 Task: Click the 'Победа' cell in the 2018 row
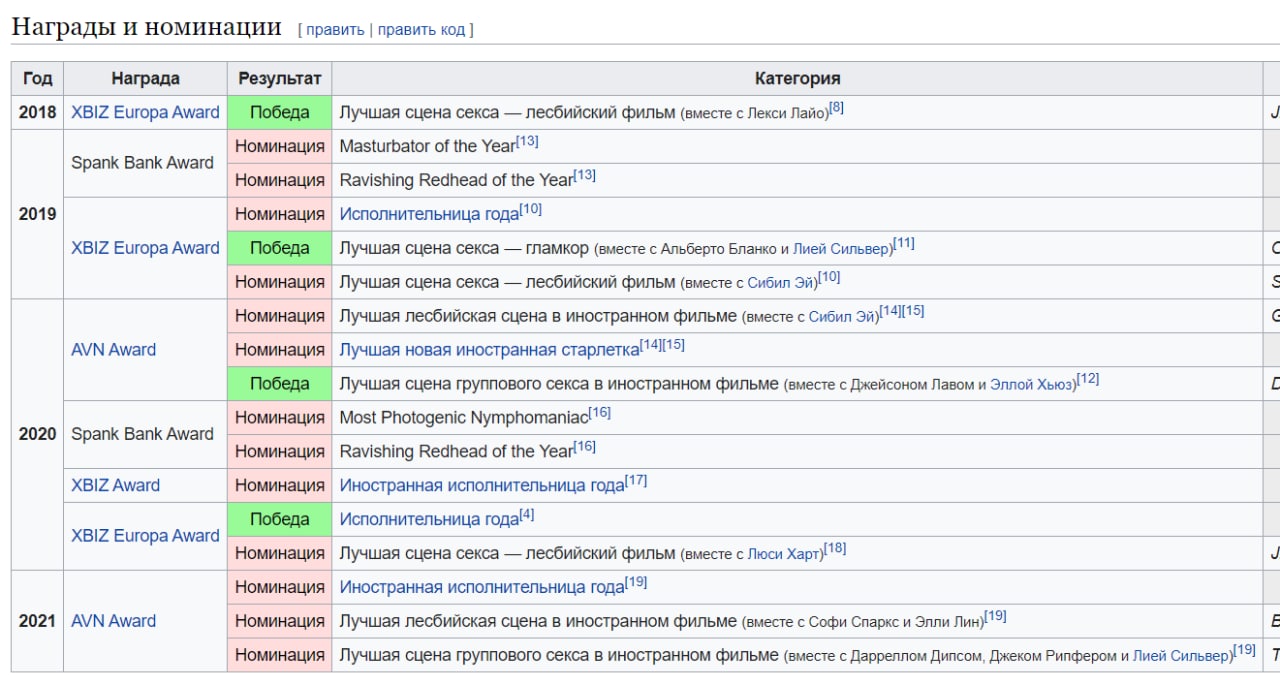point(280,112)
